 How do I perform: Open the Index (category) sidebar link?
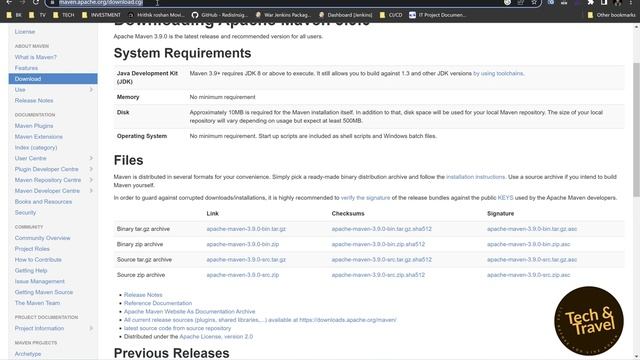click(x=36, y=147)
